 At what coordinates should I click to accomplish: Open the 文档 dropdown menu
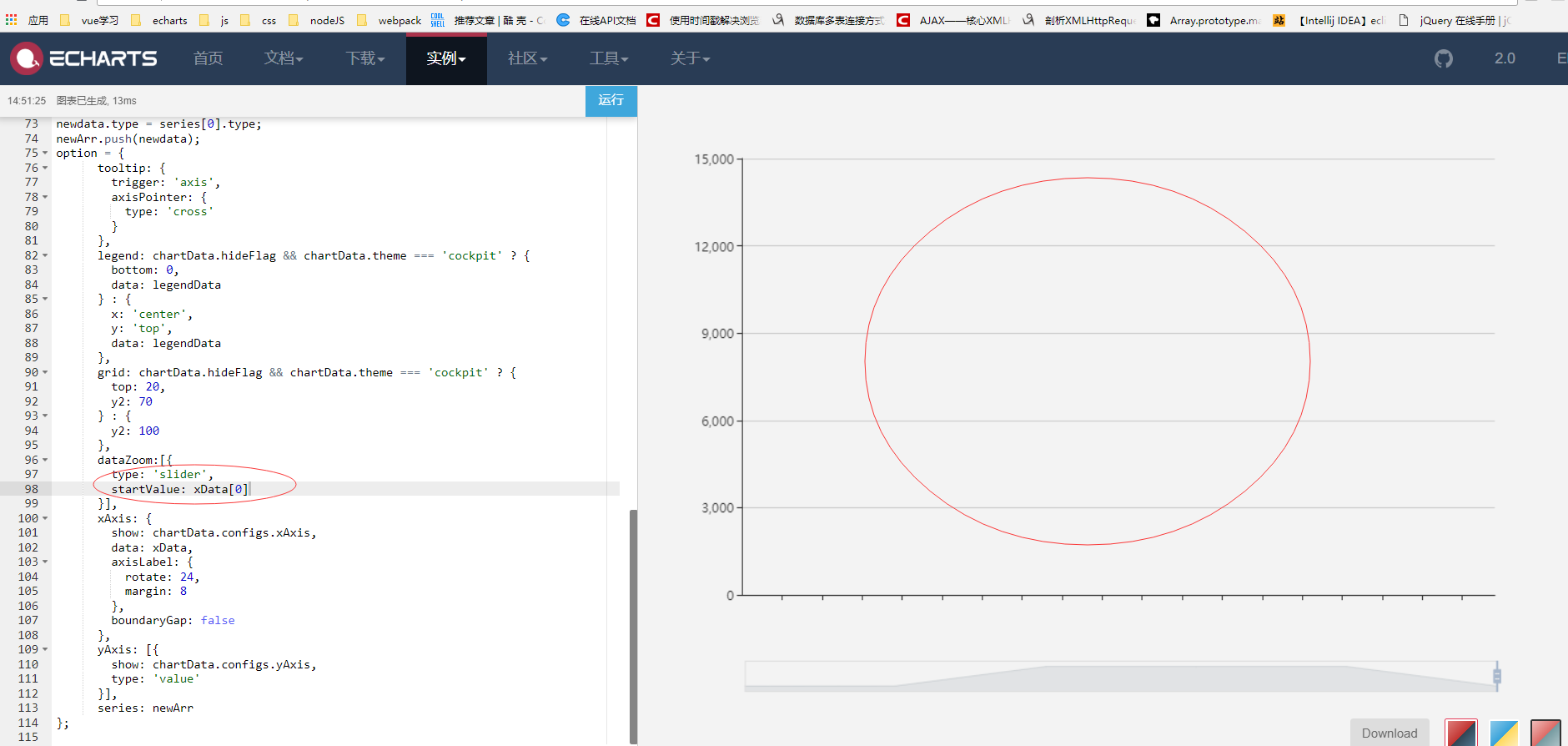[x=284, y=58]
